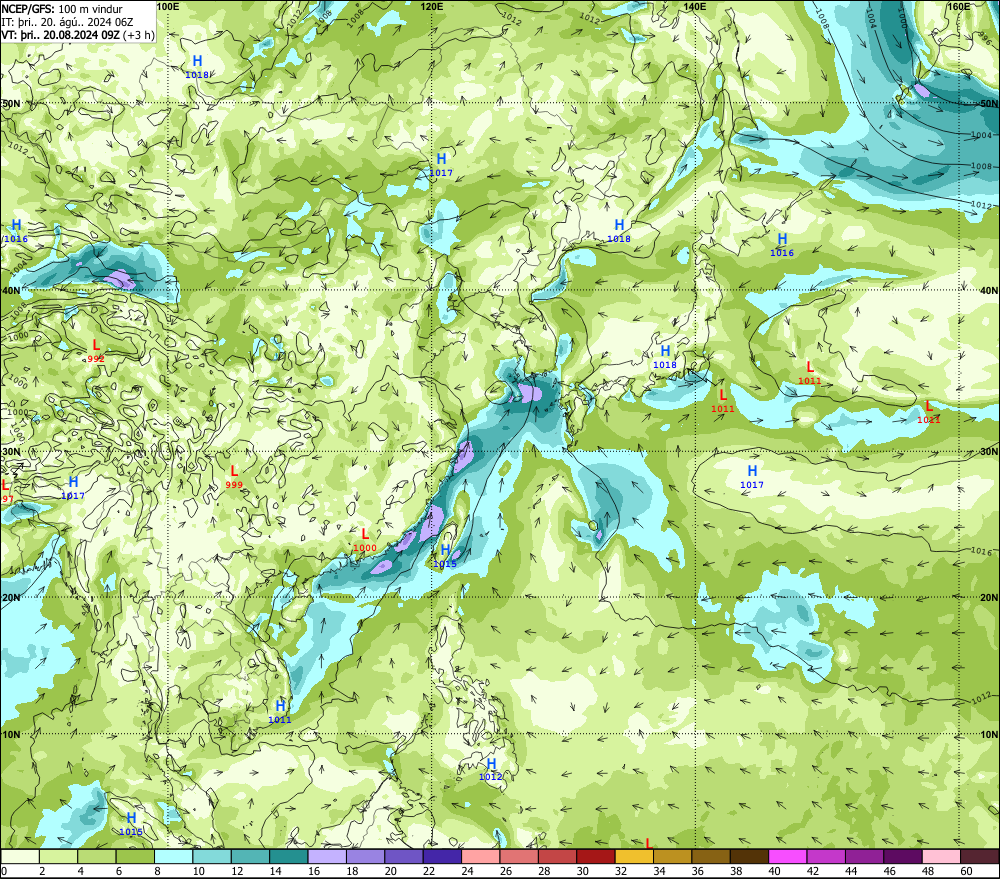Select the dark red 30–32 legend swatch

point(596,857)
